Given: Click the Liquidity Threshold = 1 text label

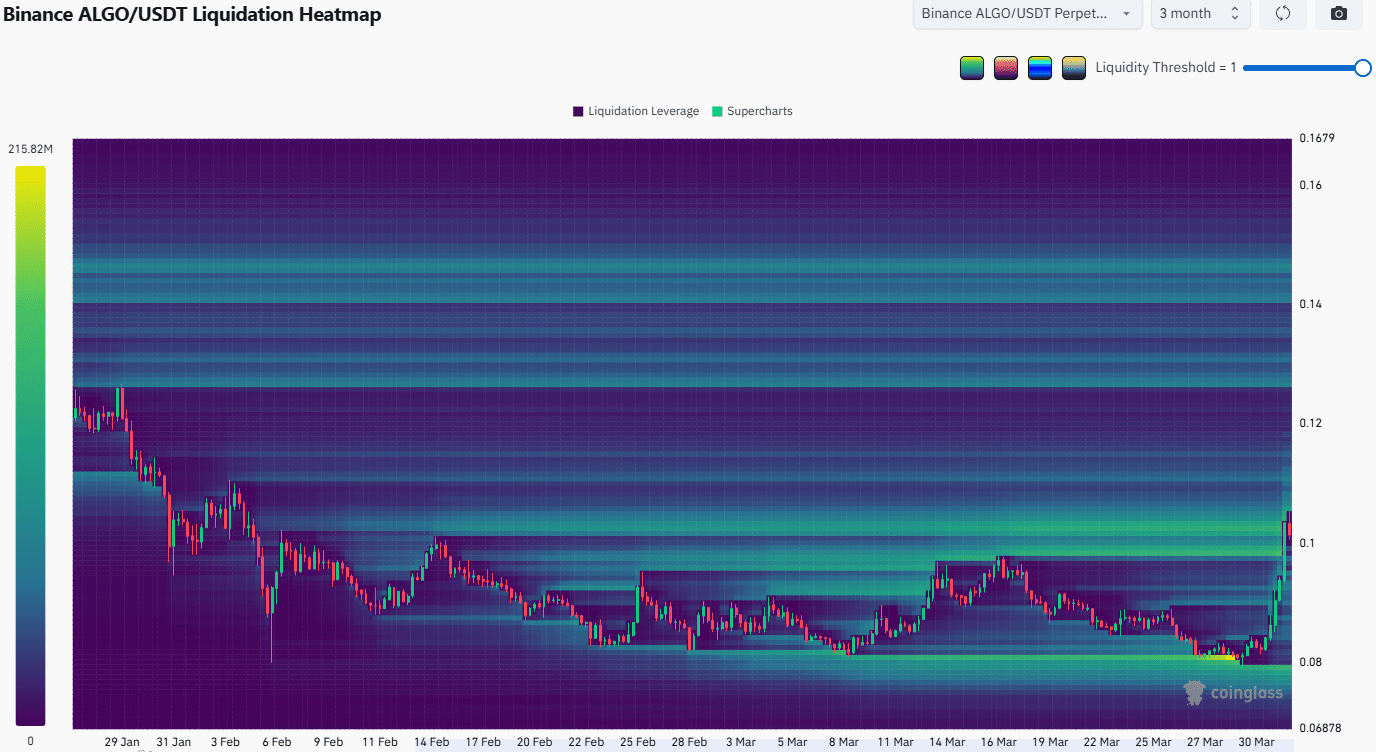Looking at the screenshot, I should pyautogui.click(x=1165, y=68).
